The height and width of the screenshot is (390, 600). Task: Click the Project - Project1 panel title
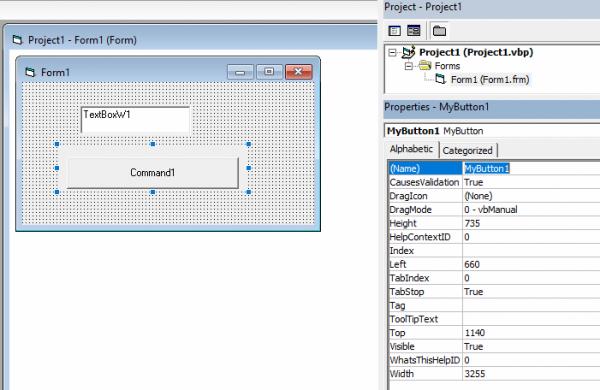coord(423,7)
